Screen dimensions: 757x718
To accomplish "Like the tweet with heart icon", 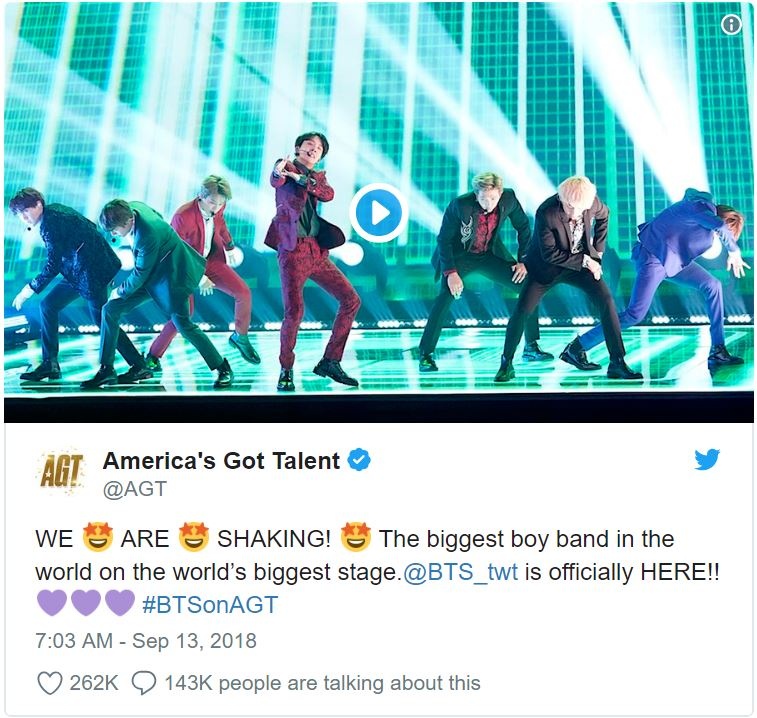I will (x=50, y=683).
